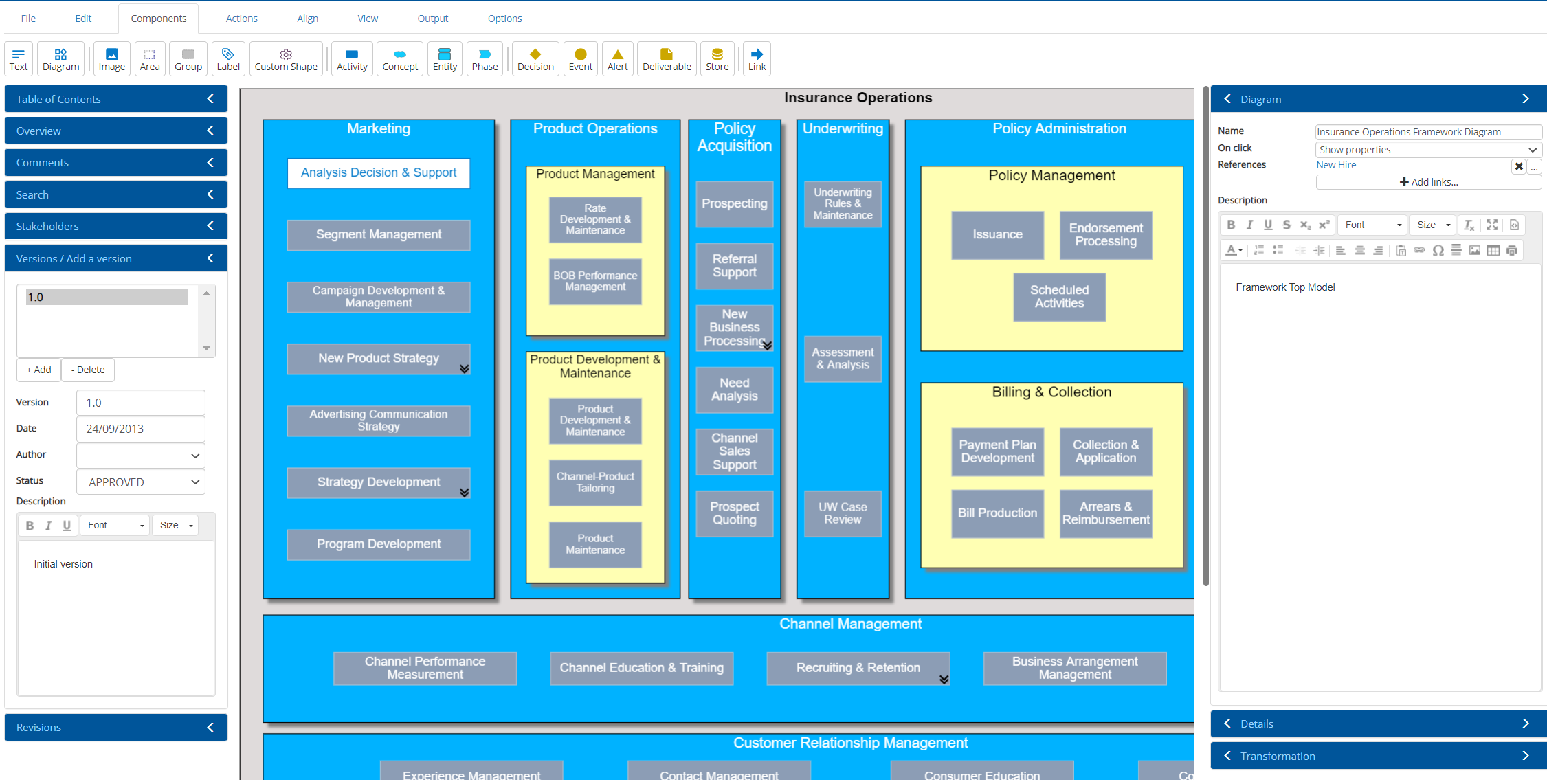Click the Deliverable component icon
1547x784 pixels.
(x=666, y=59)
